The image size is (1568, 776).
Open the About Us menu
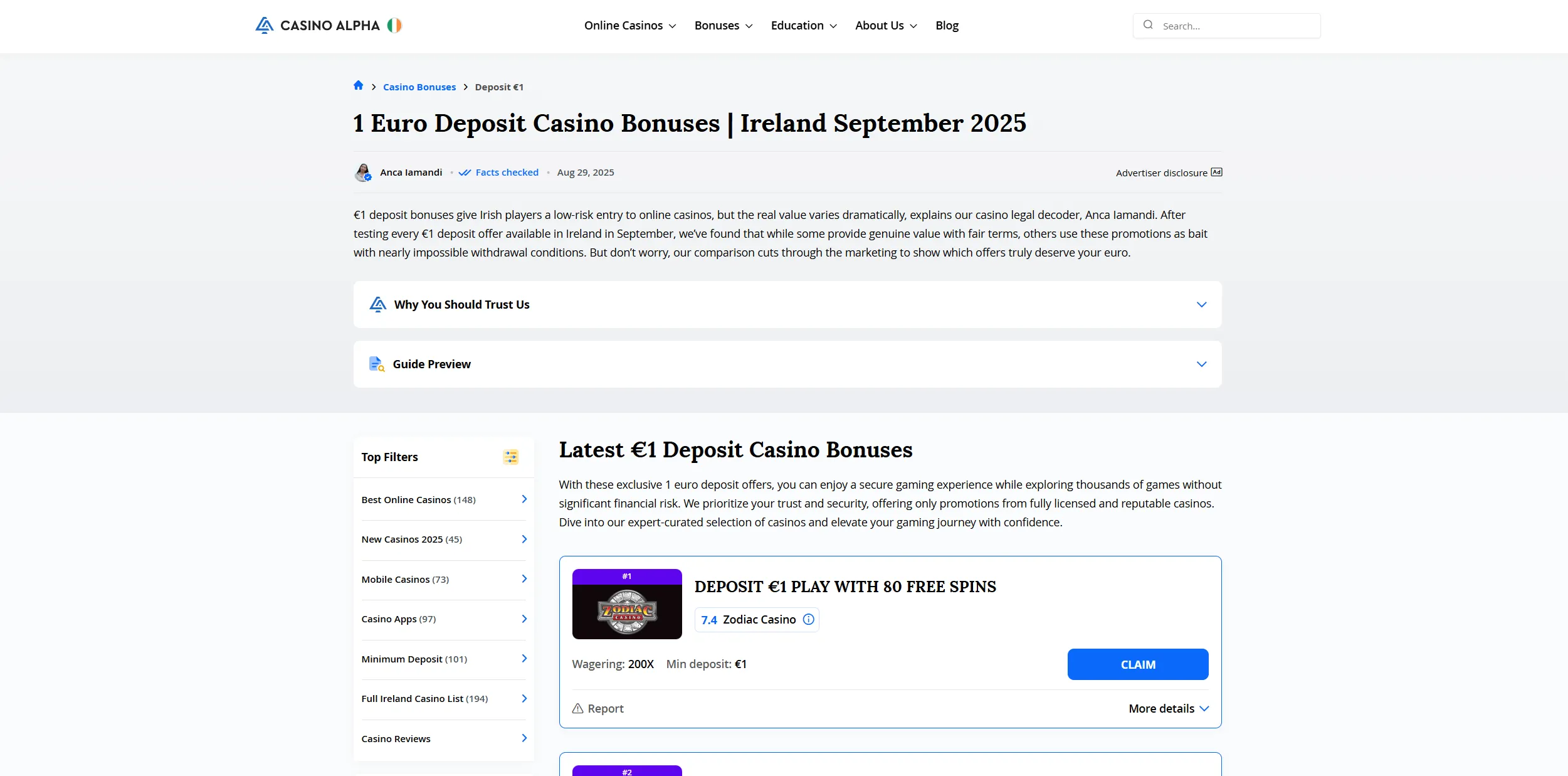click(887, 25)
